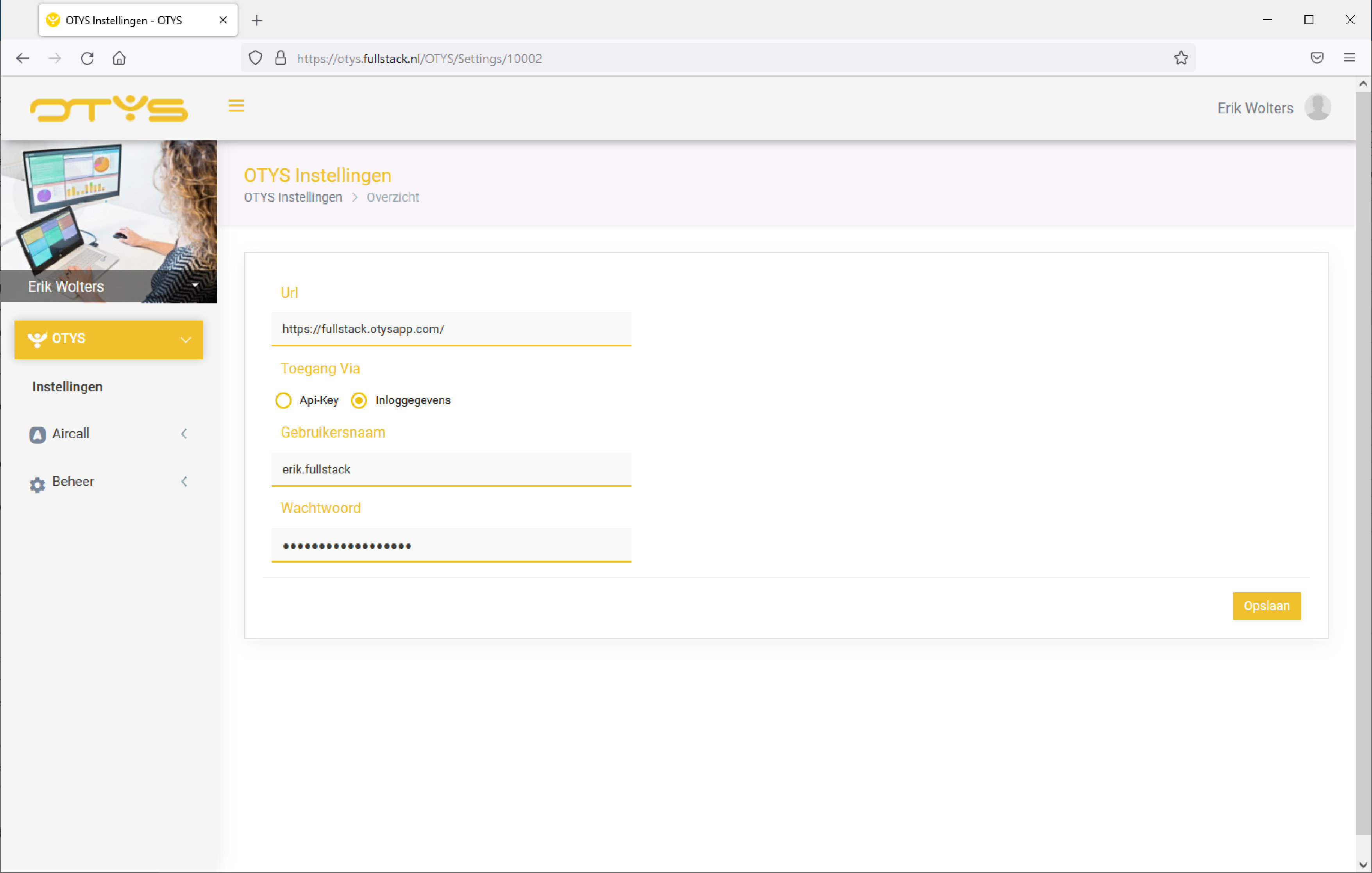Select the Inloggegevens radio option

tap(358, 401)
